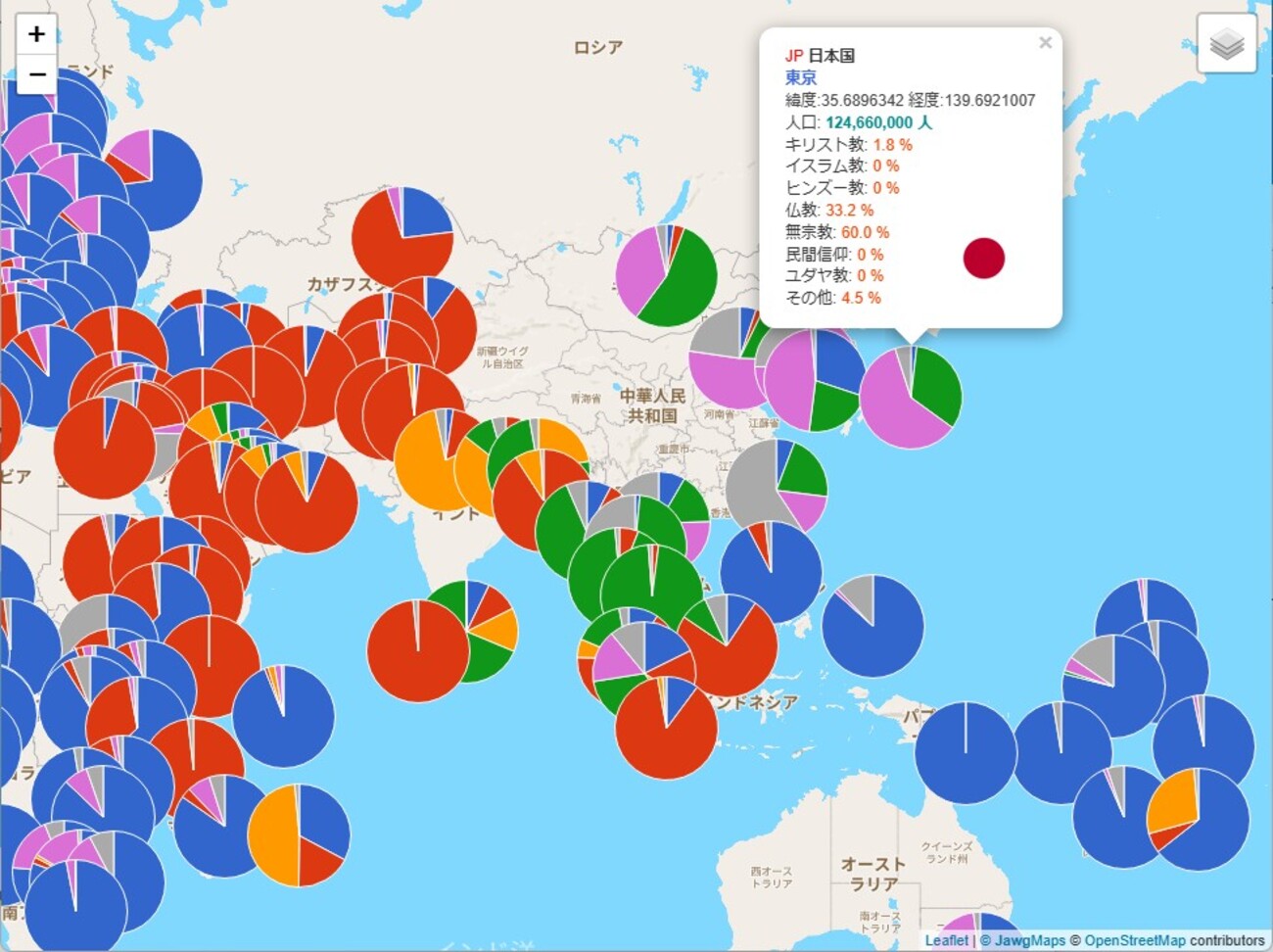
Task: Select the 東京 capital name in popup
Action: click(801, 77)
